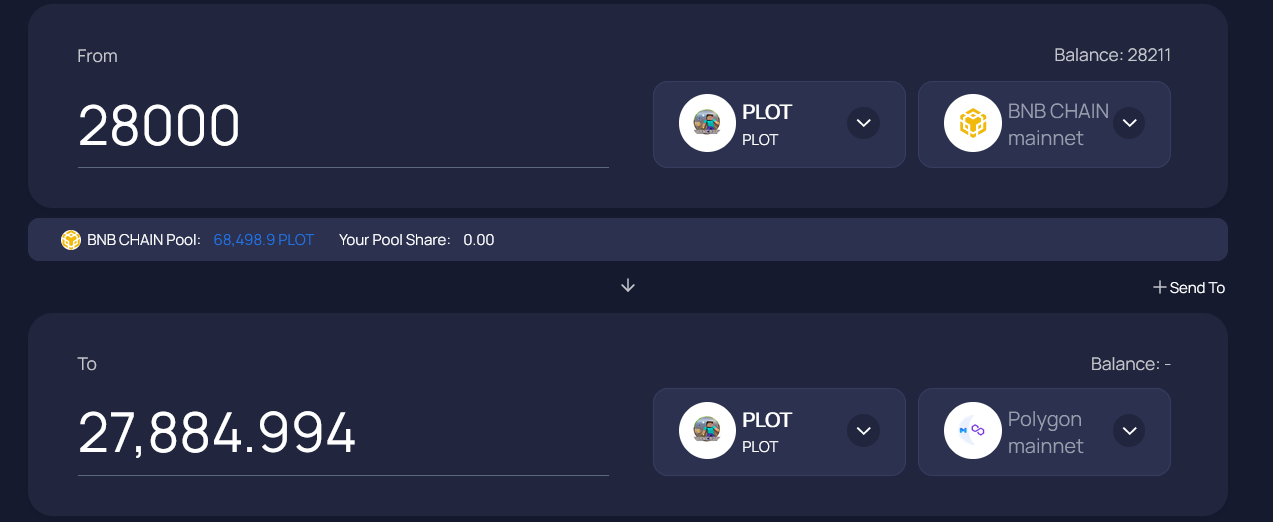
Task: Click the small BNB icon beside Pool label
Action: [71, 240]
